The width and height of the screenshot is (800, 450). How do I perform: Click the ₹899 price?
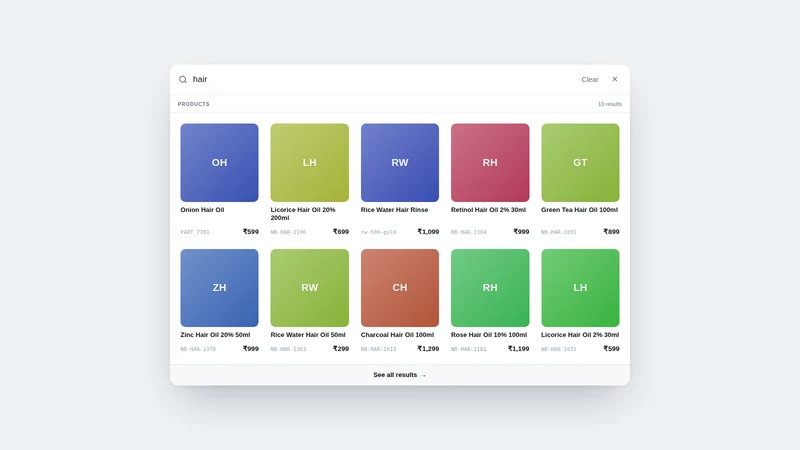(611, 232)
